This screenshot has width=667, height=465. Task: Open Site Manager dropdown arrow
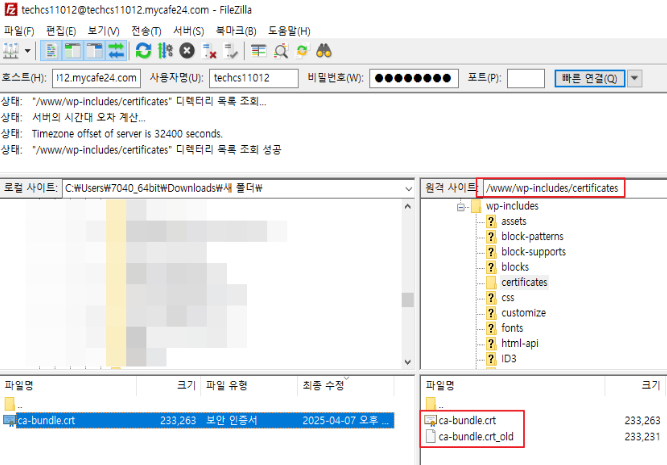point(28,51)
